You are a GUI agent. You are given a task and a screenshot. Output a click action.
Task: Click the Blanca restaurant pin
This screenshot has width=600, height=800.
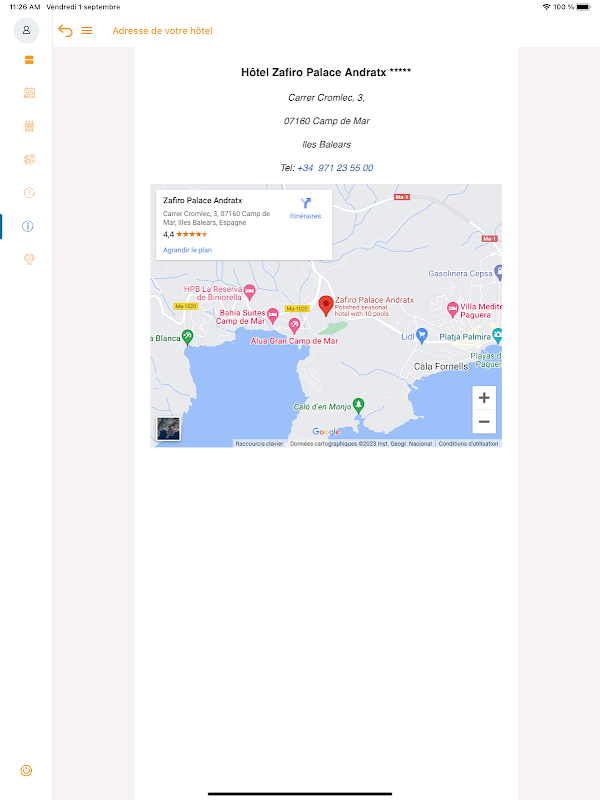(187, 337)
